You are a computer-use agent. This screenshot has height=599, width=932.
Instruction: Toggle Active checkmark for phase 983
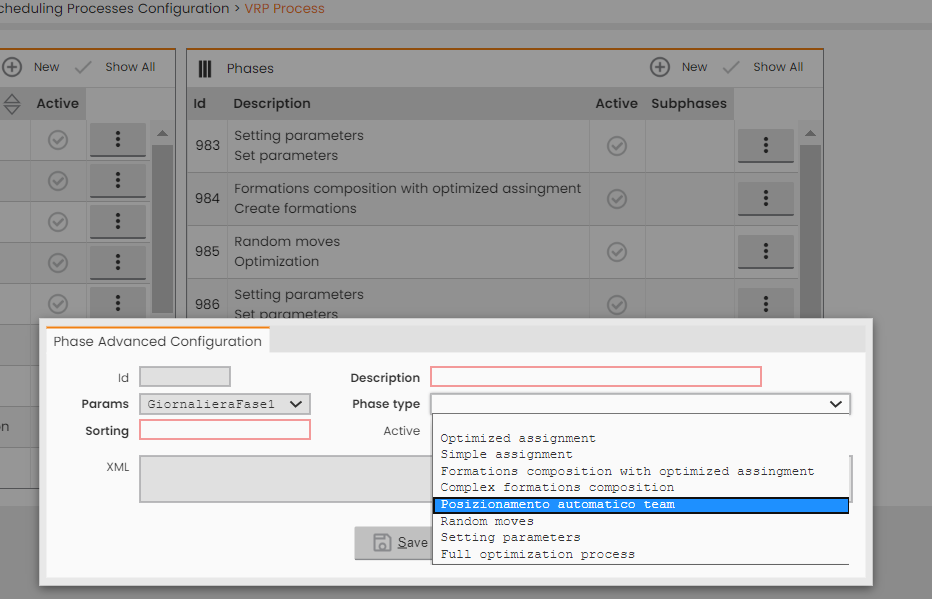(x=617, y=146)
